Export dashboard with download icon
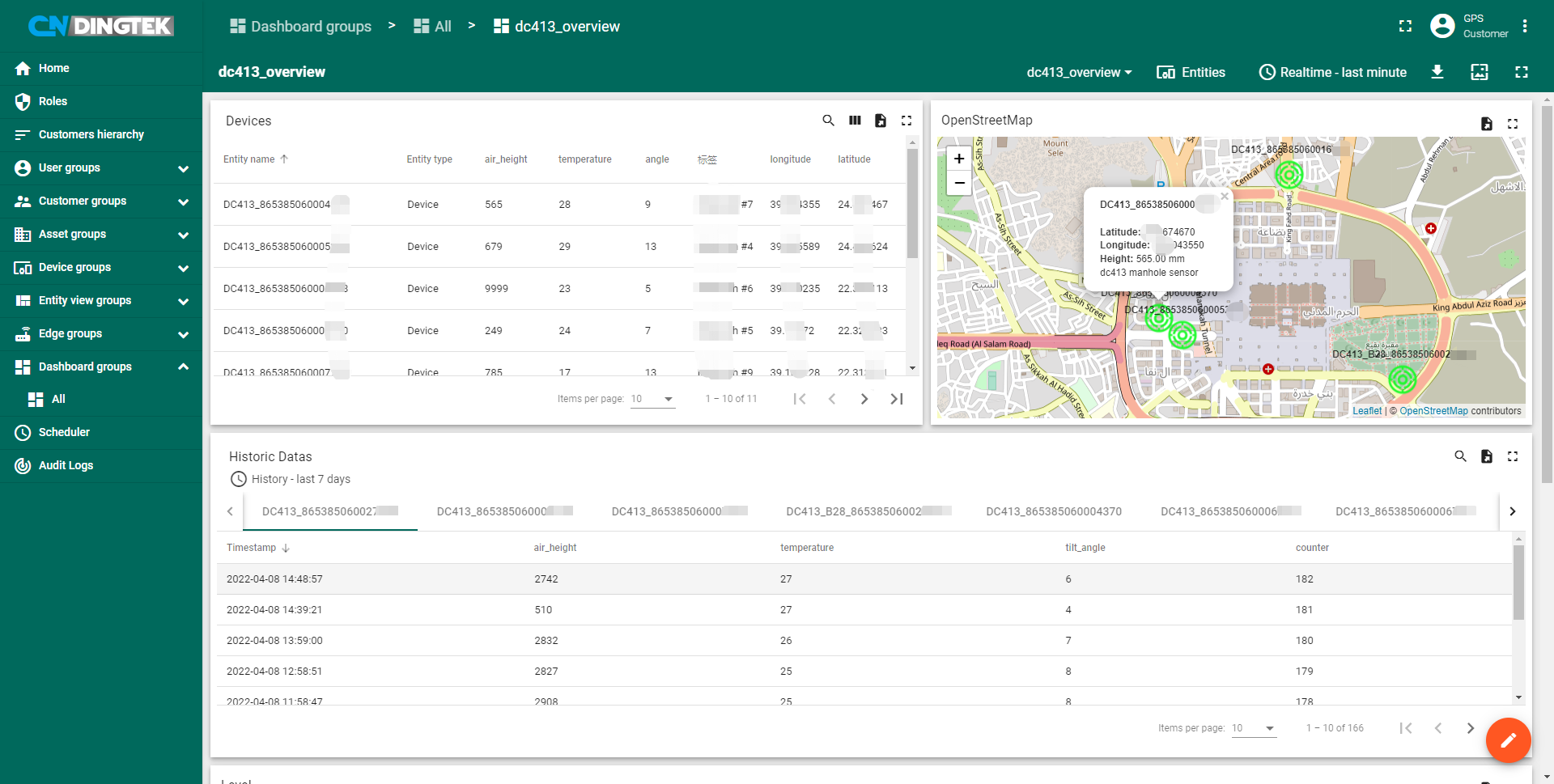The height and width of the screenshot is (784, 1554). [1437, 72]
